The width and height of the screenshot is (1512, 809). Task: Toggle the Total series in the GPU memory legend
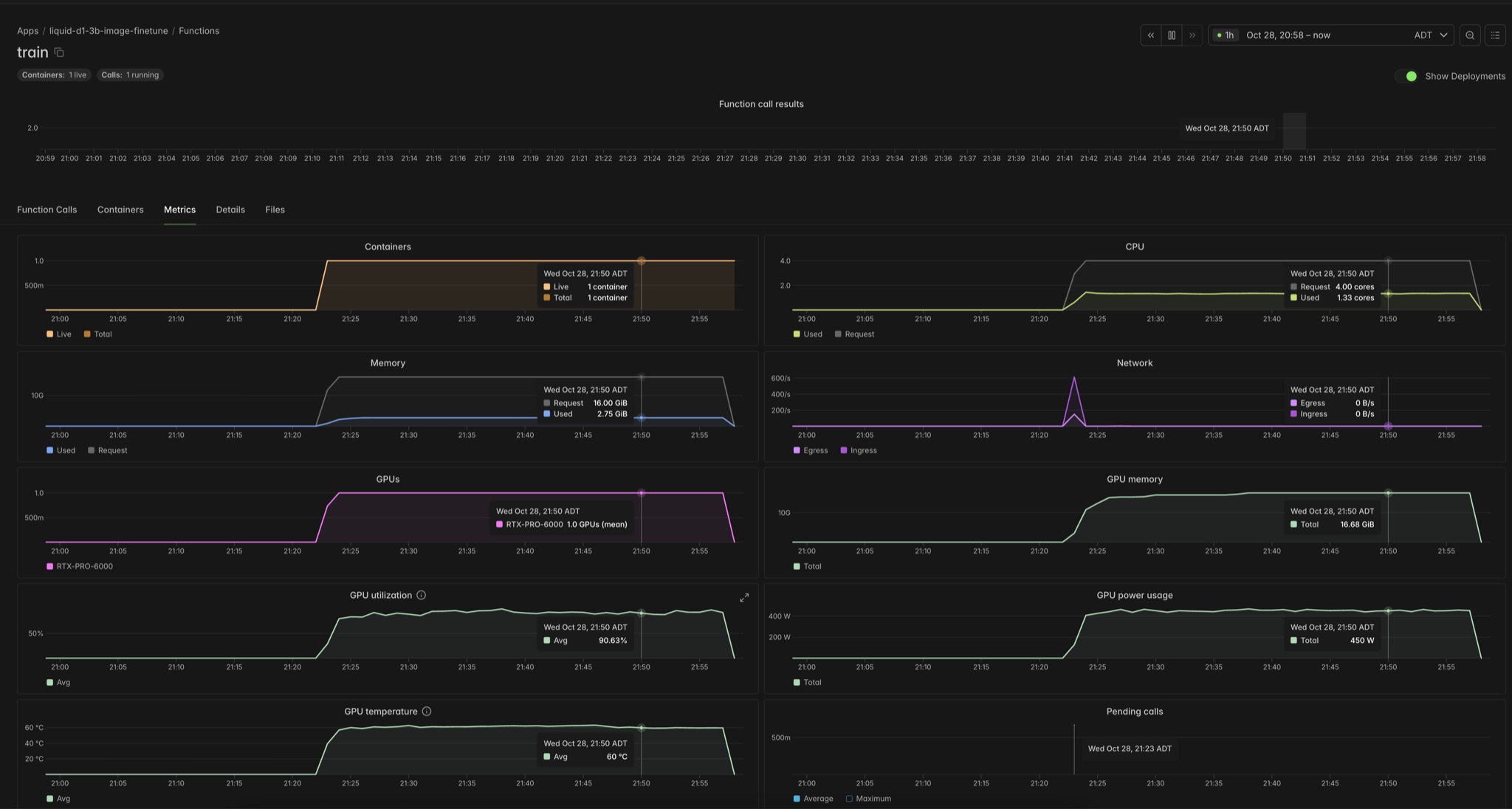[x=807, y=566]
